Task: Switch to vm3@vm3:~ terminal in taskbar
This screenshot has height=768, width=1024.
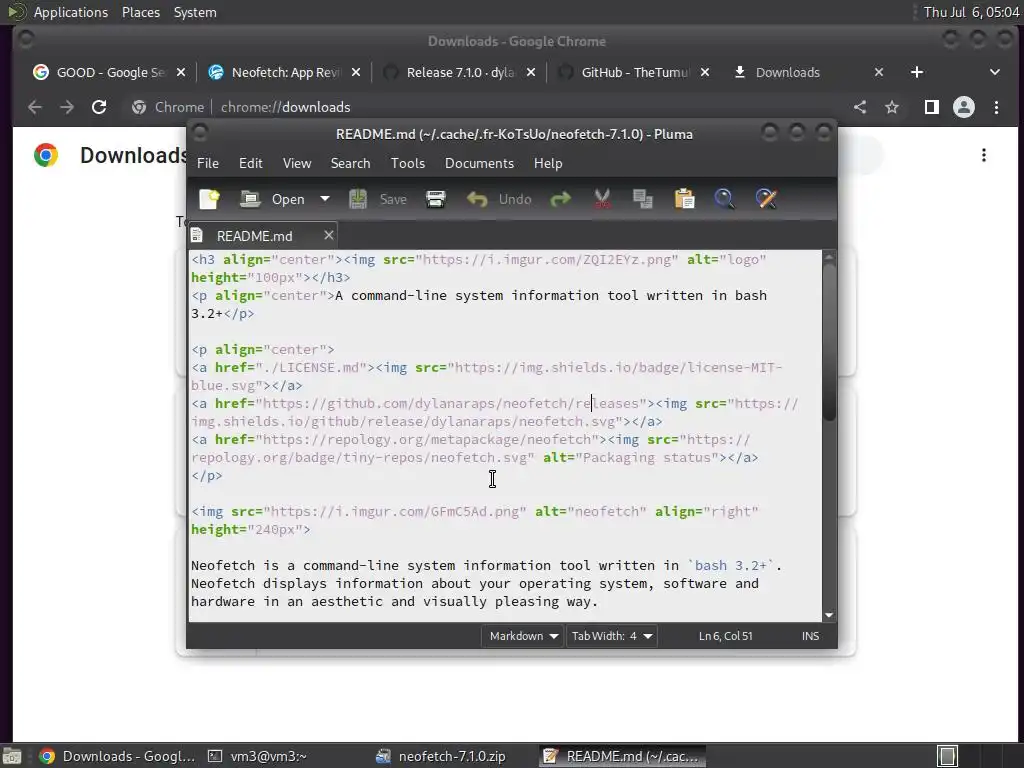Action: [258, 756]
